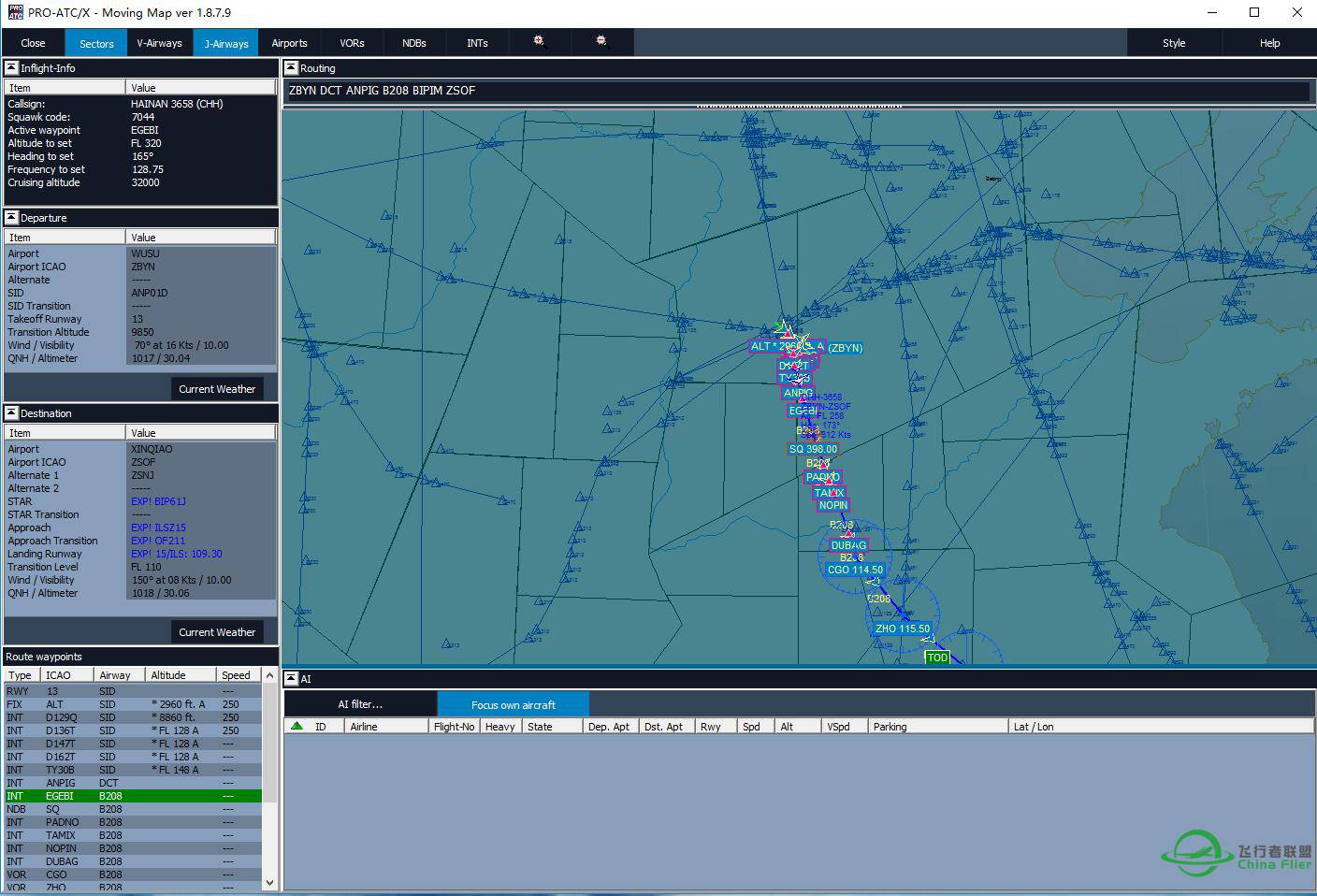1317x896 pixels.
Task: Click the Landing Runway value EXP! 15/ILS: 109.30
Action: click(x=177, y=554)
